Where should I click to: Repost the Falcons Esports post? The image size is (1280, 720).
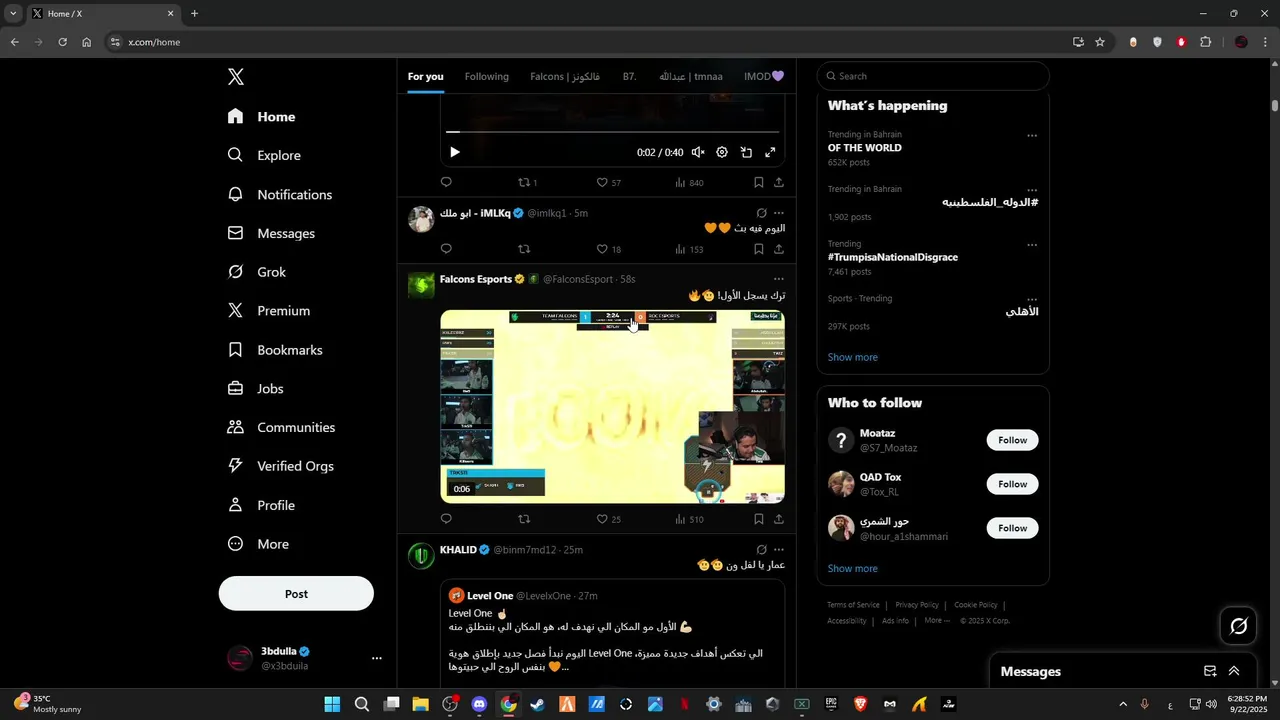pyautogui.click(x=524, y=519)
